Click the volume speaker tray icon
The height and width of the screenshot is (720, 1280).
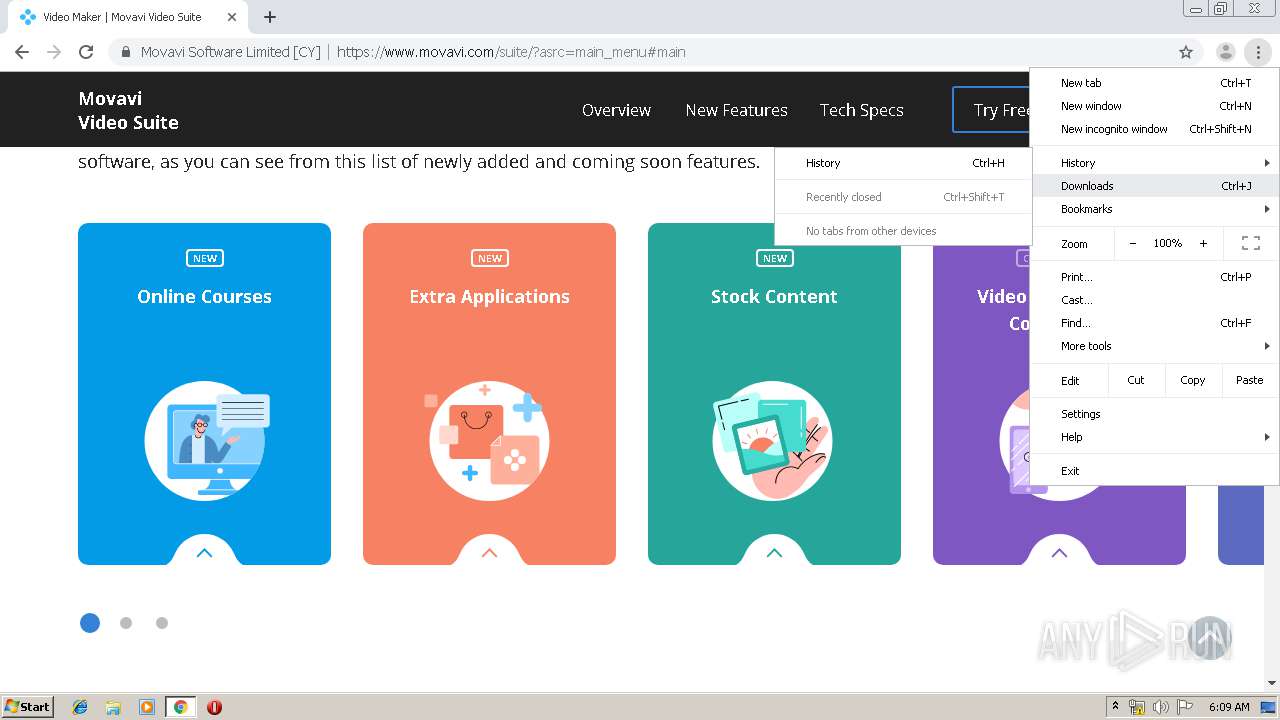[1161, 707]
